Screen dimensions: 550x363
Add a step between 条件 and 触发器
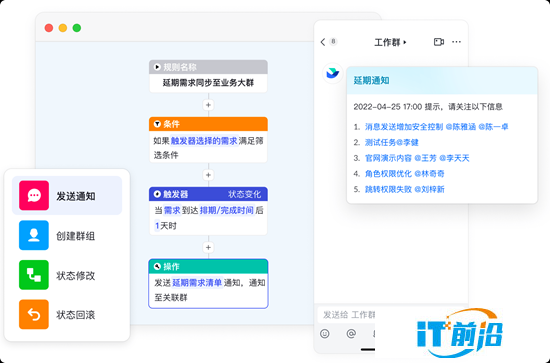(208, 175)
